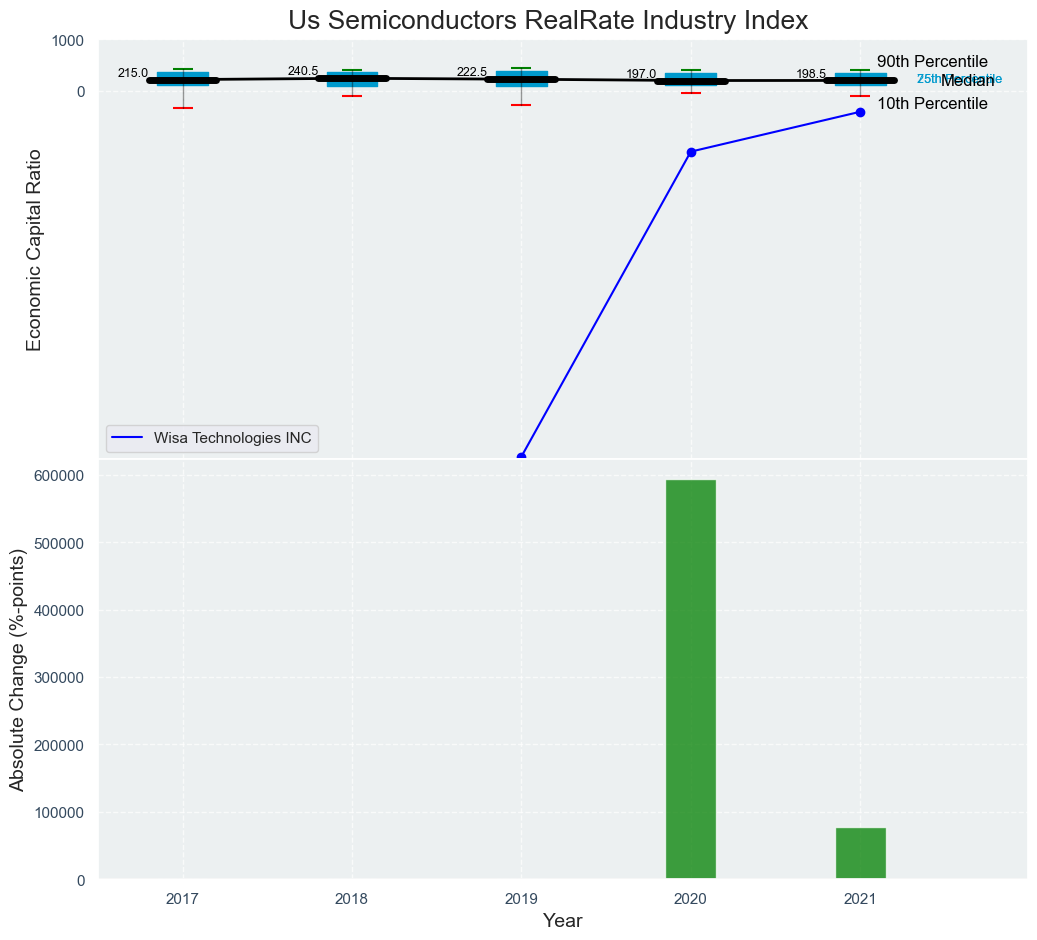Click the blue line sample in legend

click(x=128, y=438)
